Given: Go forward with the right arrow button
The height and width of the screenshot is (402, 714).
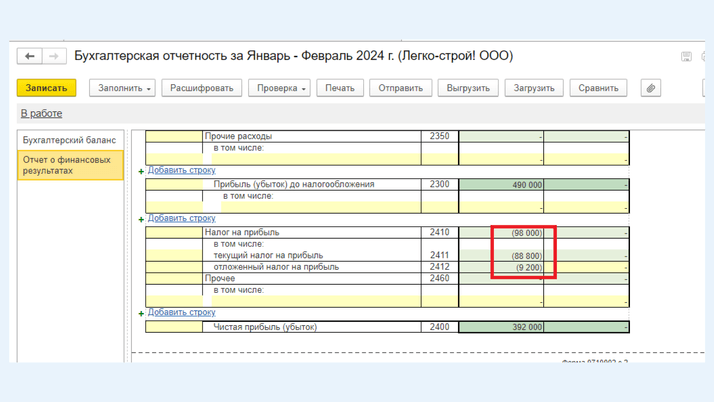Looking at the screenshot, I should pyautogui.click(x=54, y=56).
